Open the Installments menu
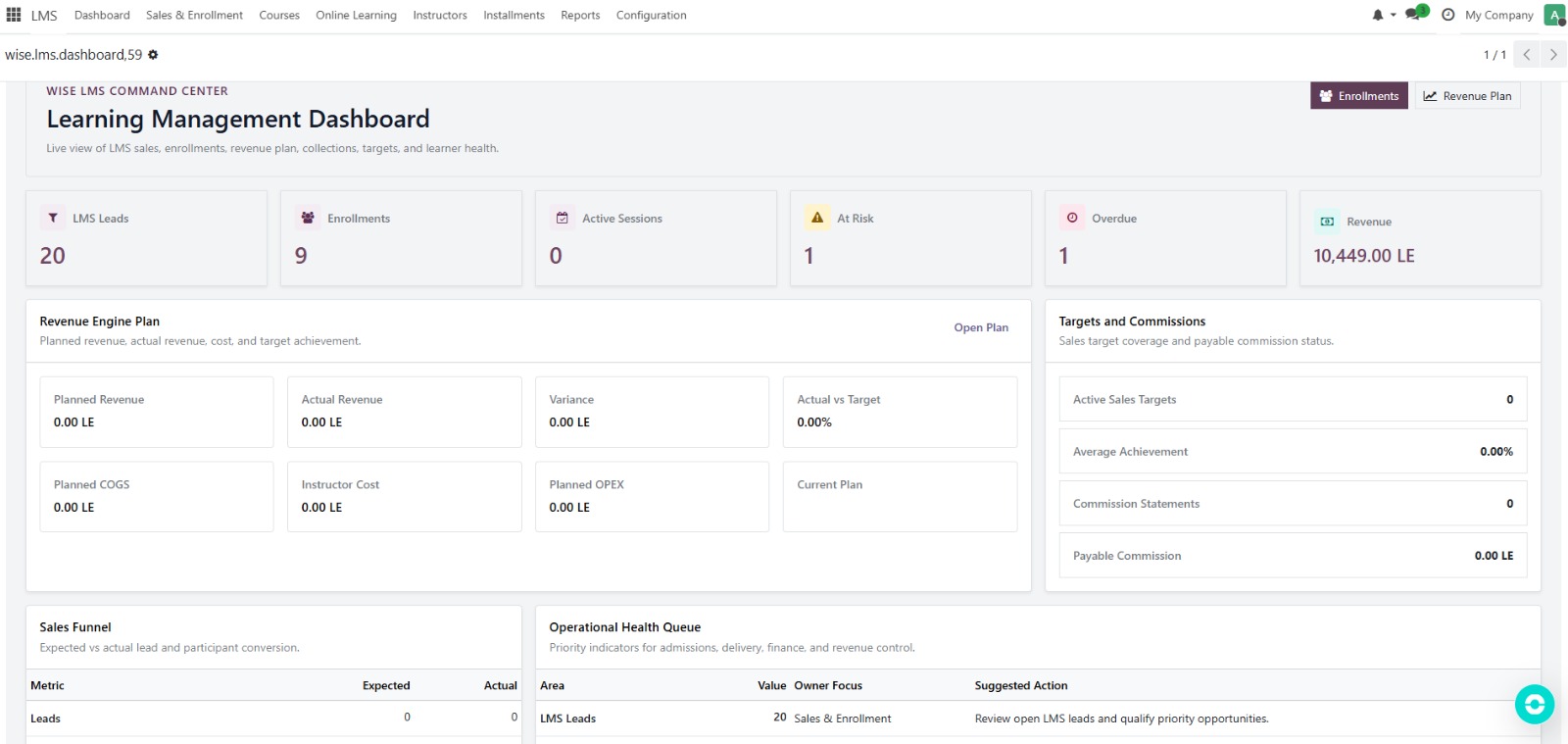The height and width of the screenshot is (744, 1568). (514, 15)
